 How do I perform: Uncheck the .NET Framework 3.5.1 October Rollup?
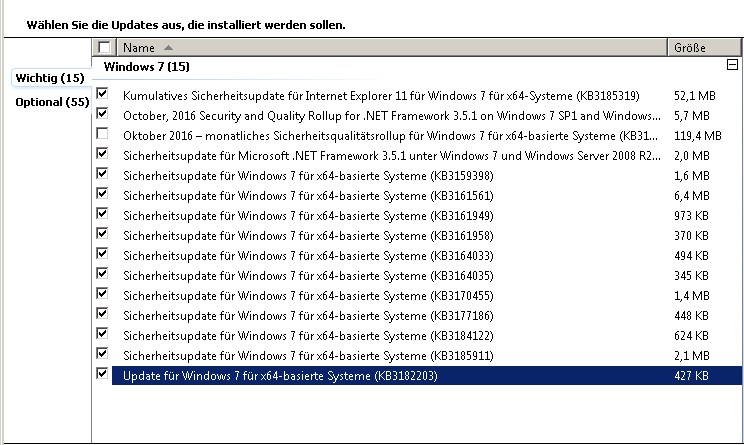click(103, 114)
